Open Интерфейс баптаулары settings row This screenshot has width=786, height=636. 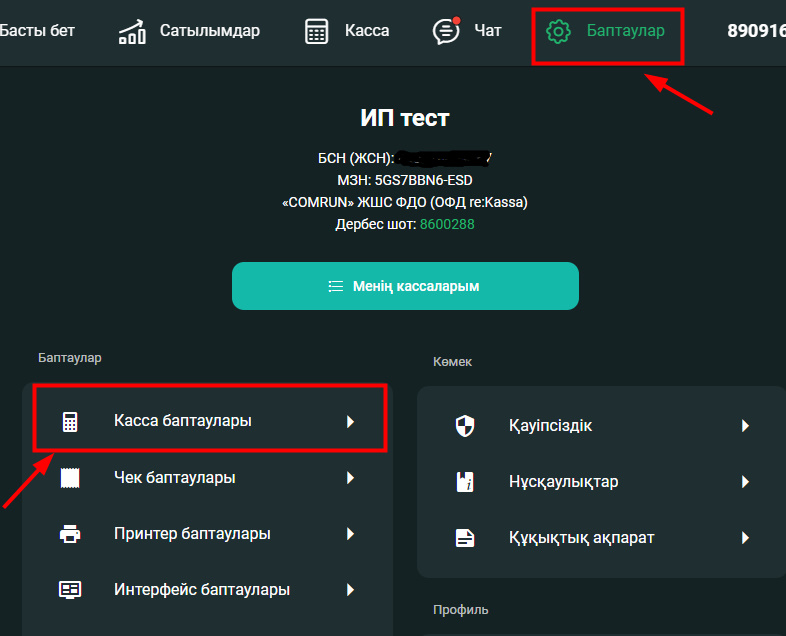(x=210, y=590)
